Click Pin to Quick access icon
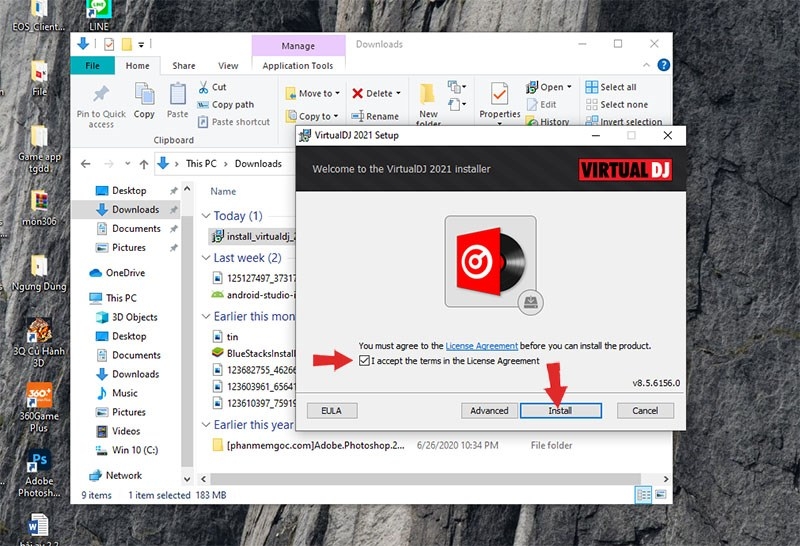The width and height of the screenshot is (800, 546). (x=101, y=94)
